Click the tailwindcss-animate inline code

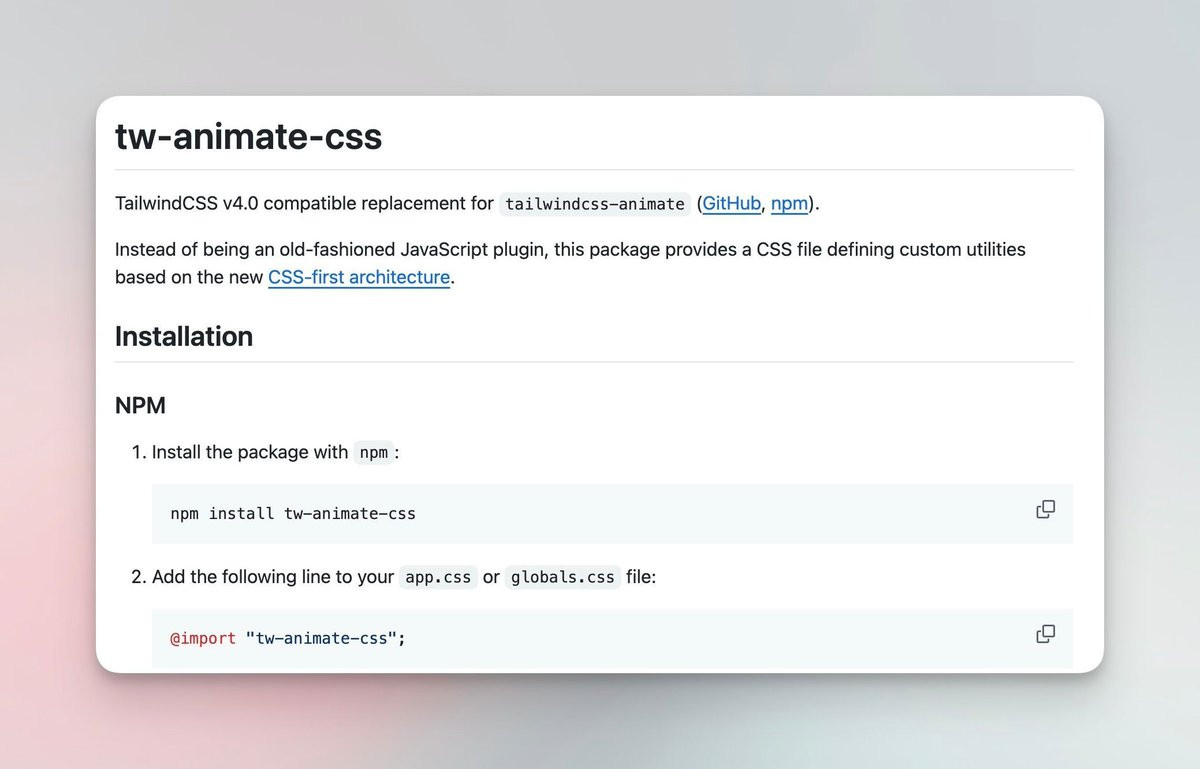595,204
